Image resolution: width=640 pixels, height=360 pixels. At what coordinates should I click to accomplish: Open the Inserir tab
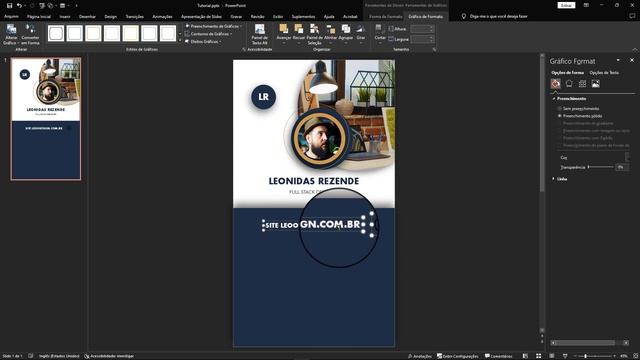(65, 17)
